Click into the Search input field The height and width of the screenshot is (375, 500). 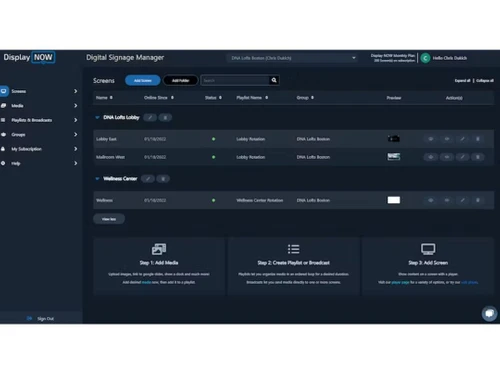click(x=235, y=80)
